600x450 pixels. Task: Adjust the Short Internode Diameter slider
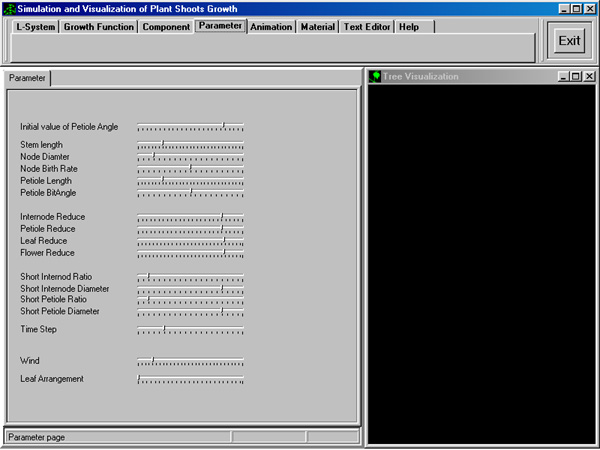point(190,289)
